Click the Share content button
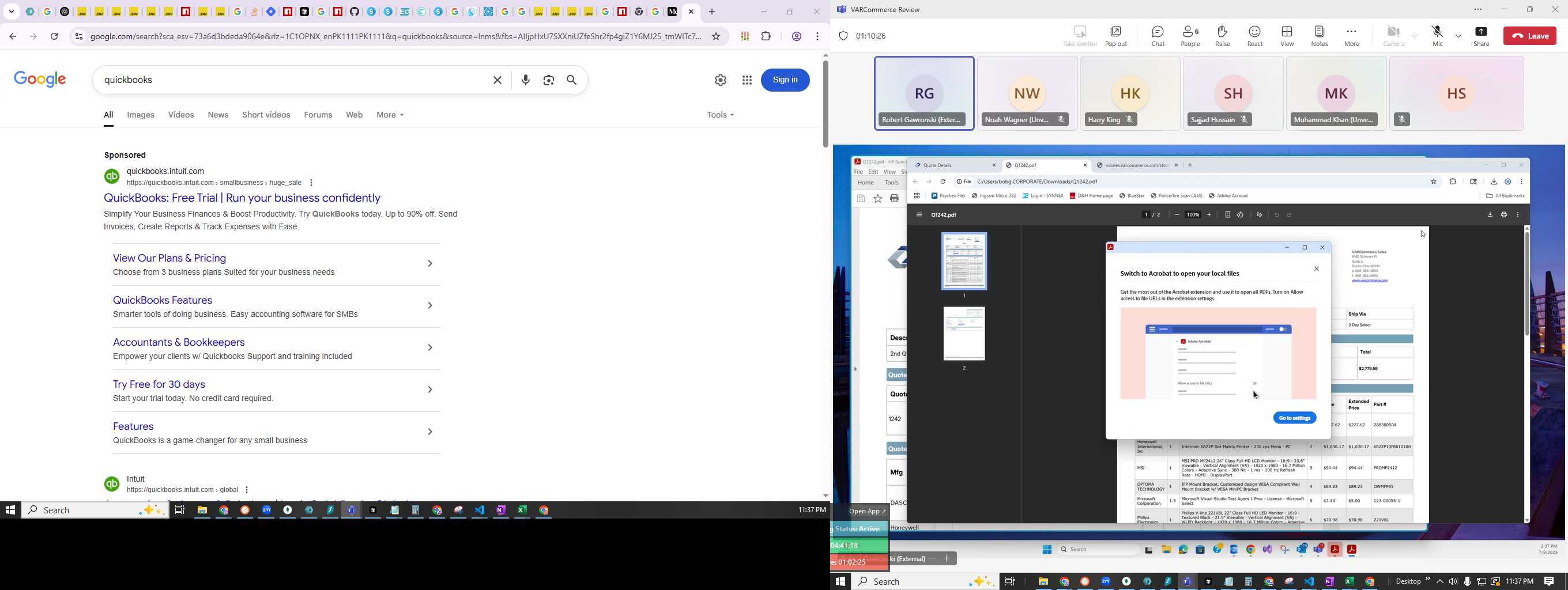This screenshot has width=1568, height=590. [1481, 36]
